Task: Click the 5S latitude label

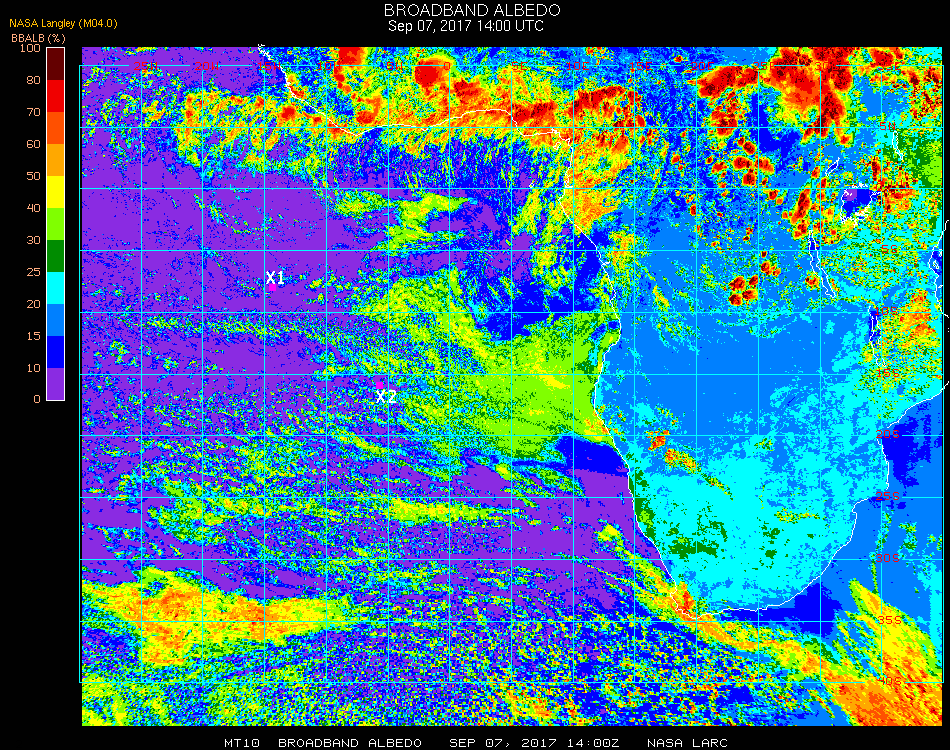Action: 889,250
